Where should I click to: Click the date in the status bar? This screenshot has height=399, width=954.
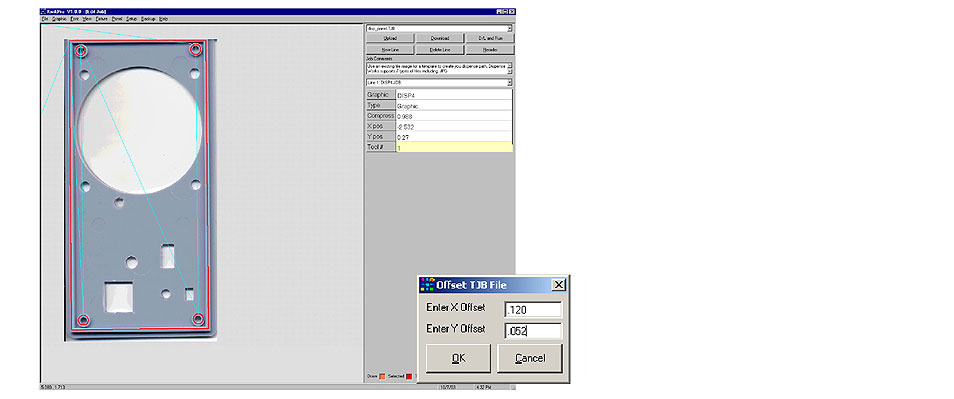point(447,387)
